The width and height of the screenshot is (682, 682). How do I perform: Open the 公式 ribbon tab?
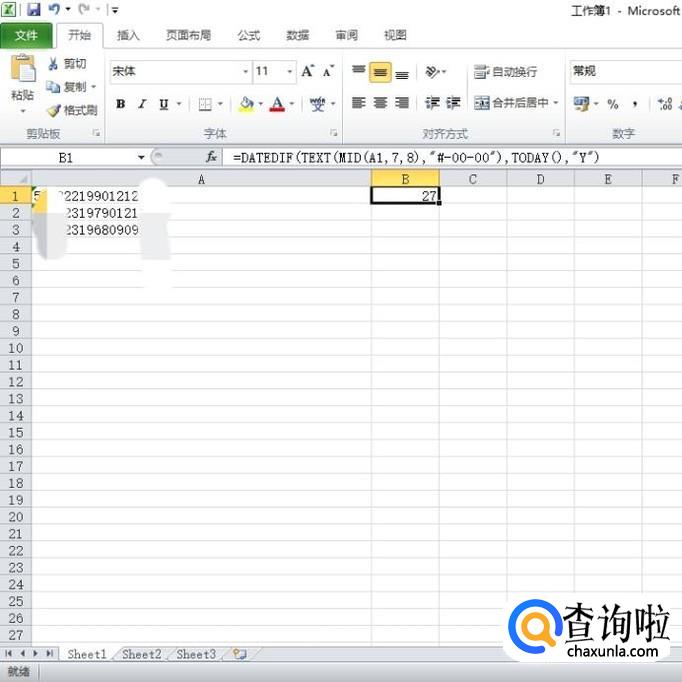(249, 35)
